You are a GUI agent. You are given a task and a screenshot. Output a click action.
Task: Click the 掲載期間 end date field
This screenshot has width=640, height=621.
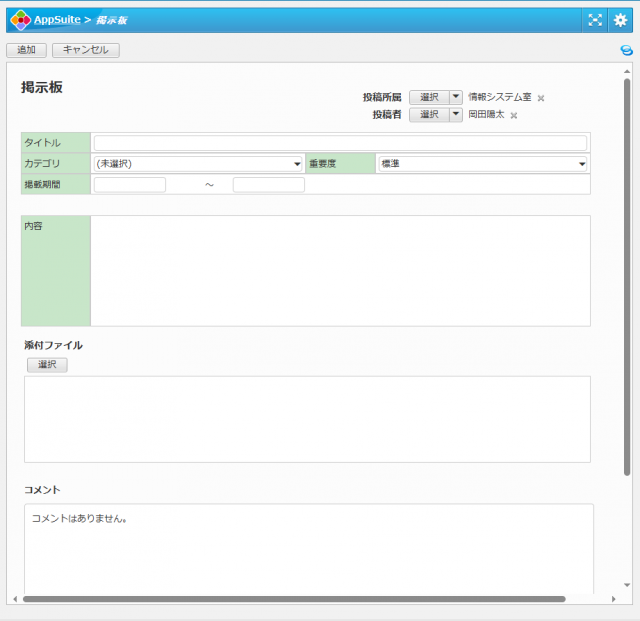(x=268, y=185)
